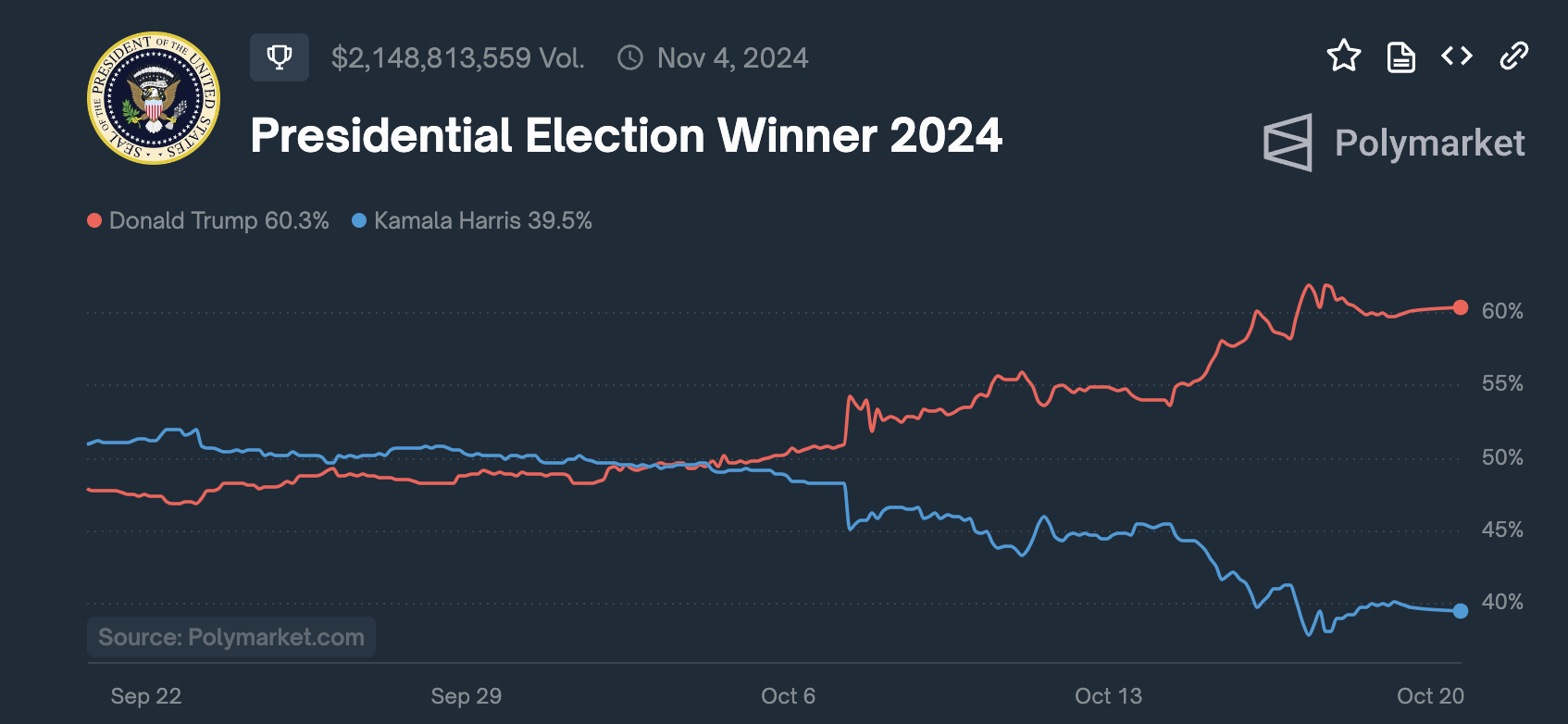The image size is (1568, 724).
Task: Click the red endpoint marker on Trump's line
Action: point(1461,307)
